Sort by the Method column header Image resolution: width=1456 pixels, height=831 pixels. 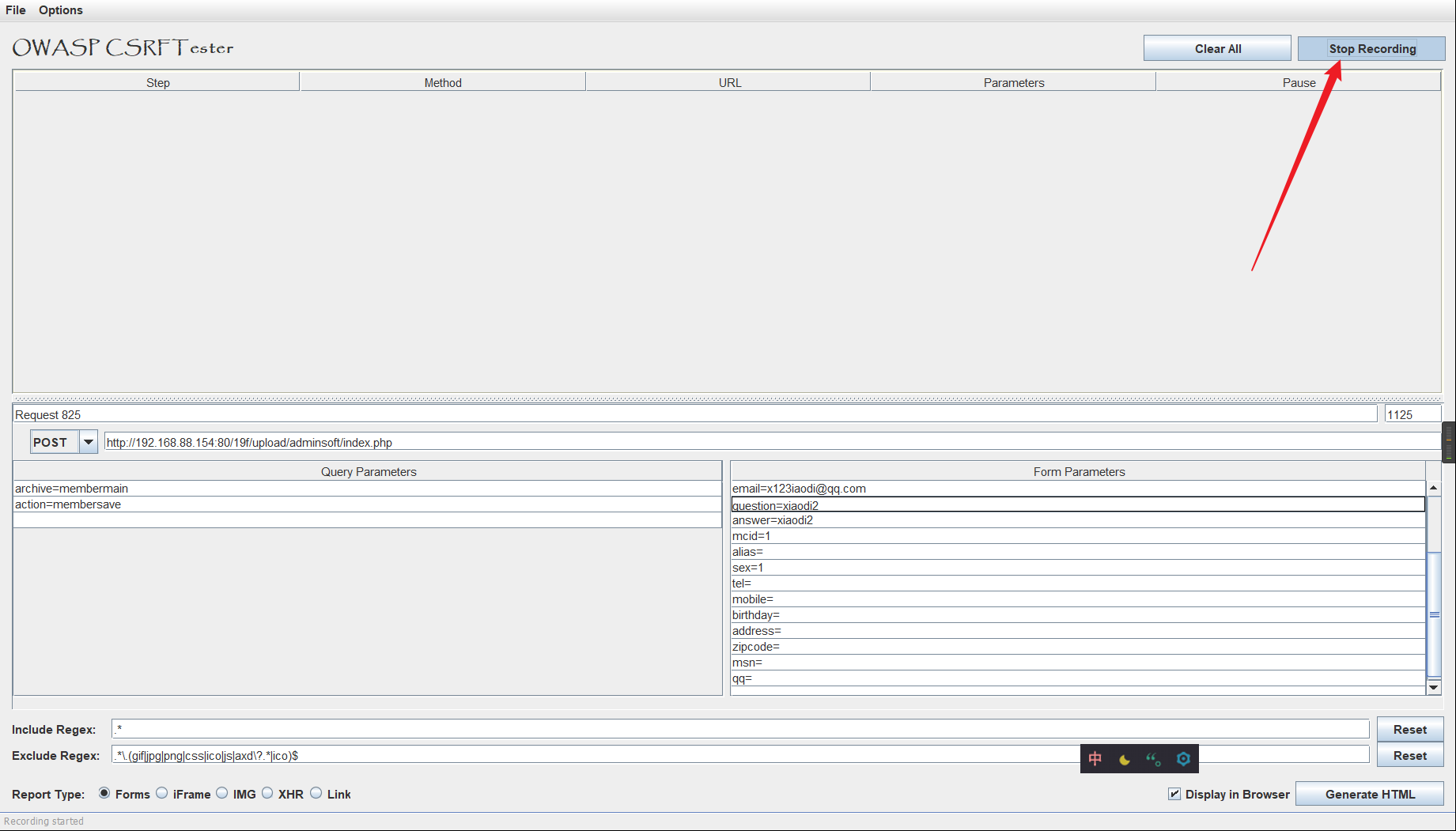(442, 81)
